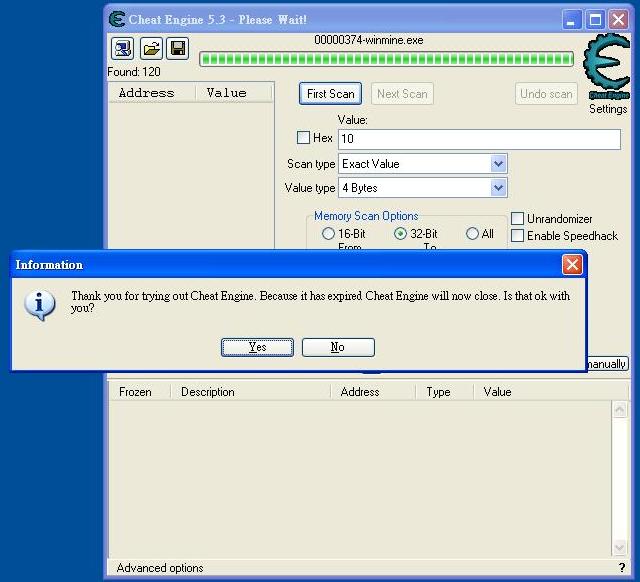The height and width of the screenshot is (582, 640).
Task: Click the Memory Scan Options group label
Action: click(x=366, y=216)
